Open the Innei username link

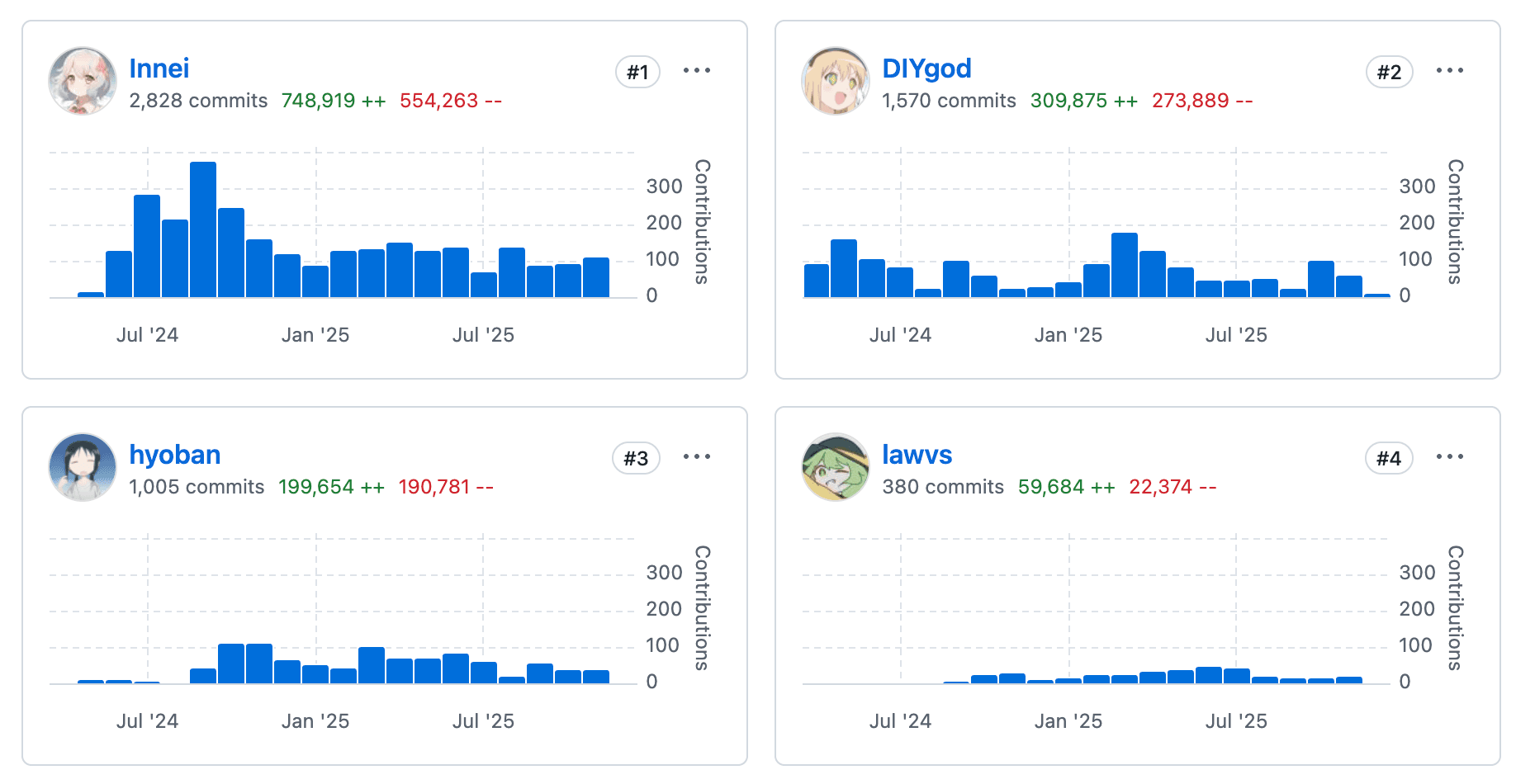[x=159, y=68]
